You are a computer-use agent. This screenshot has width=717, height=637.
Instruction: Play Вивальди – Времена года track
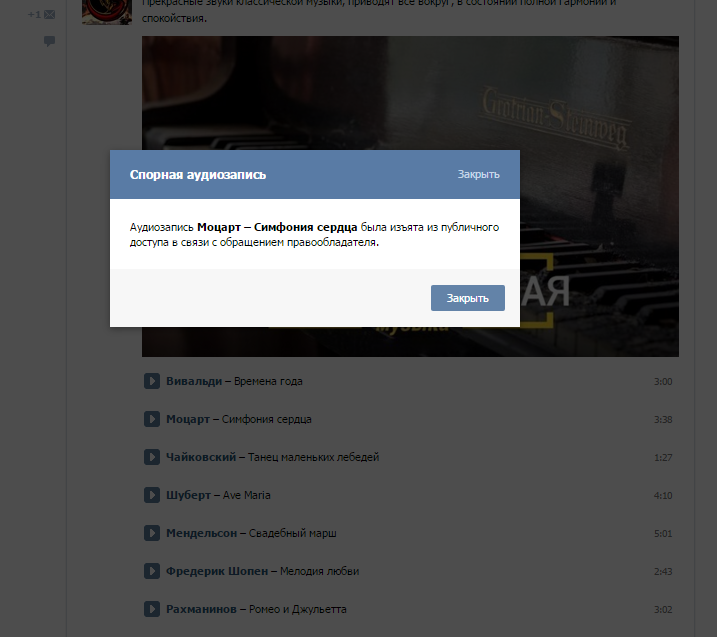tap(152, 381)
